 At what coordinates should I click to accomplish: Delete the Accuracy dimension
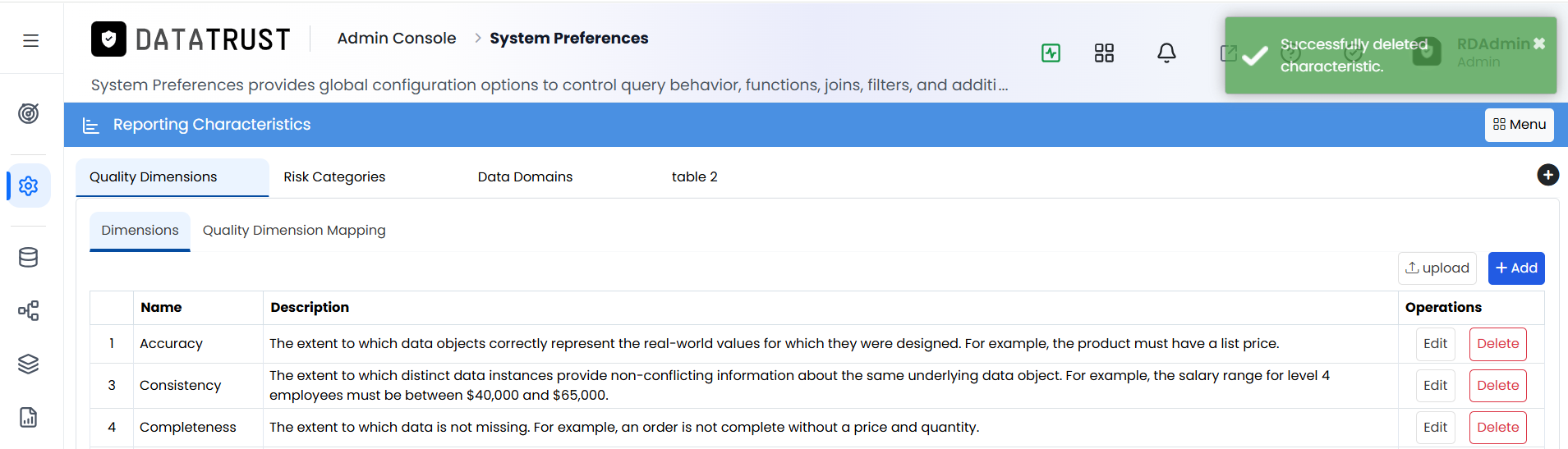pos(1497,344)
